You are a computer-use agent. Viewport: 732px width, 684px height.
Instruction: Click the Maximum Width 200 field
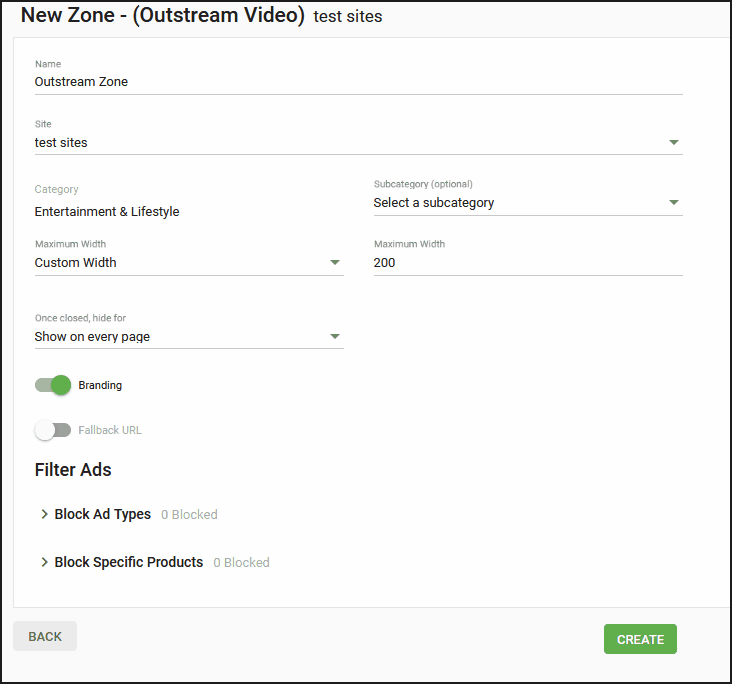(x=528, y=262)
